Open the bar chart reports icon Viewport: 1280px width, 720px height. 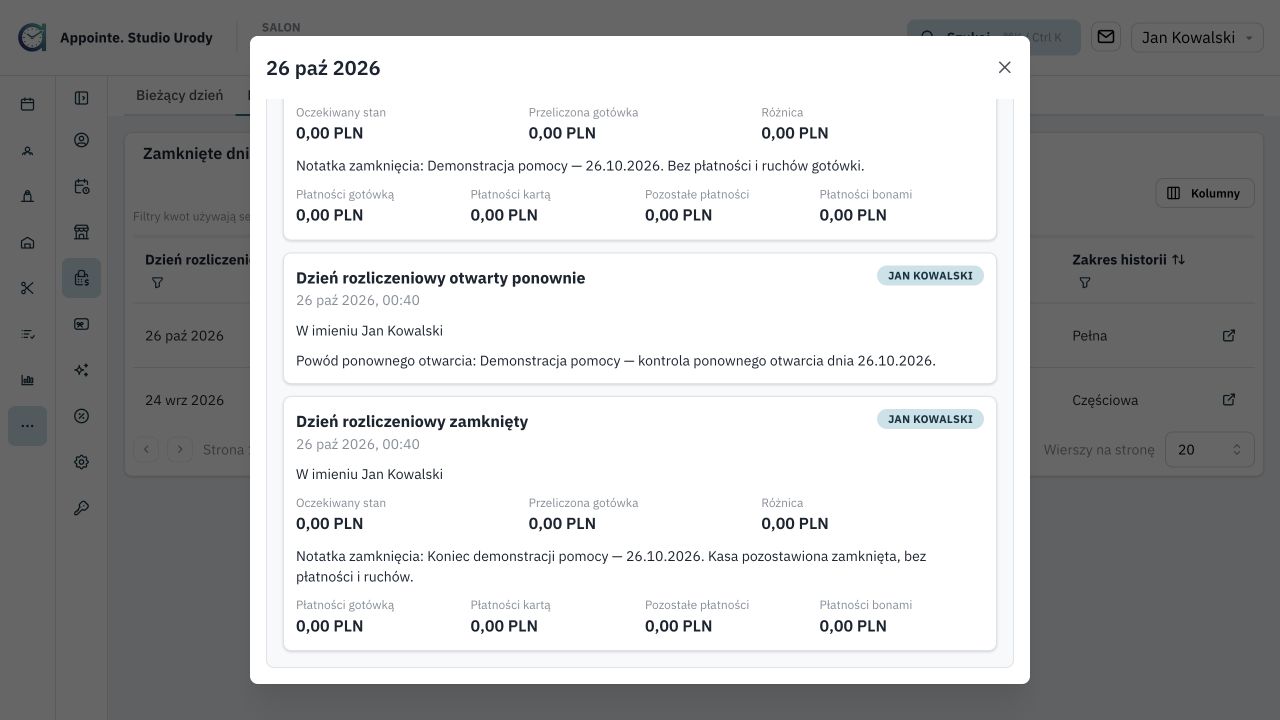click(x=28, y=380)
